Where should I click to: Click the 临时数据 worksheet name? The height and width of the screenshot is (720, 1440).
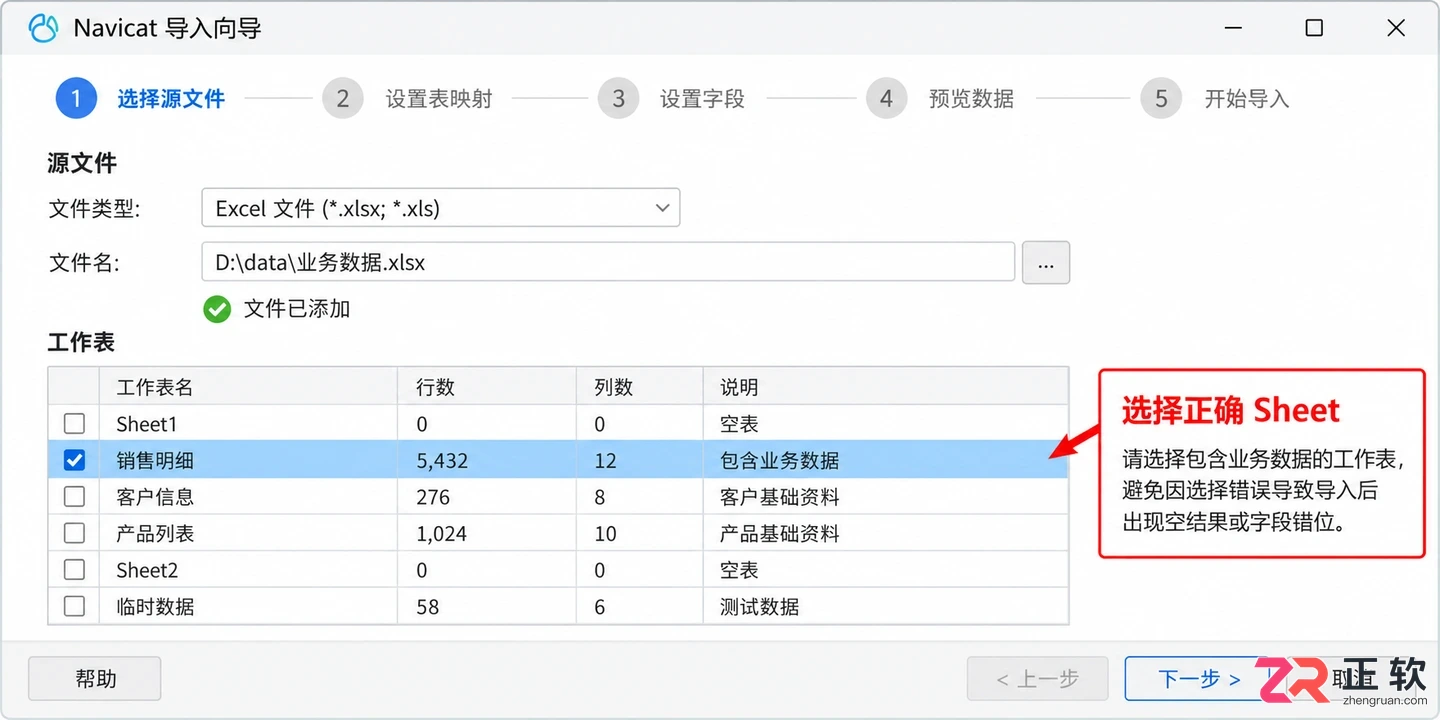pyautogui.click(x=155, y=606)
